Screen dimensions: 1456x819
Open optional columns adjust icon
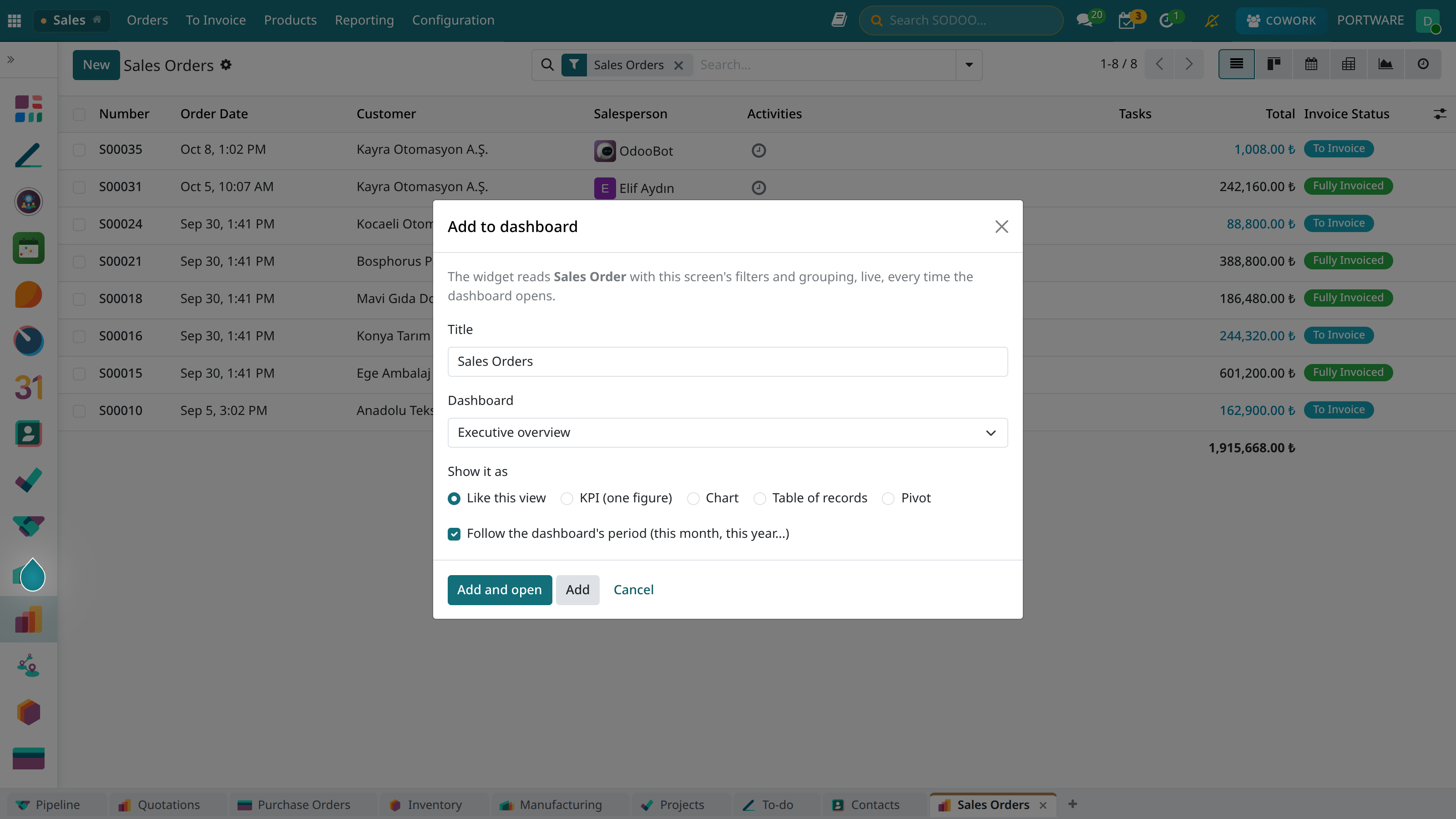[1440, 114]
